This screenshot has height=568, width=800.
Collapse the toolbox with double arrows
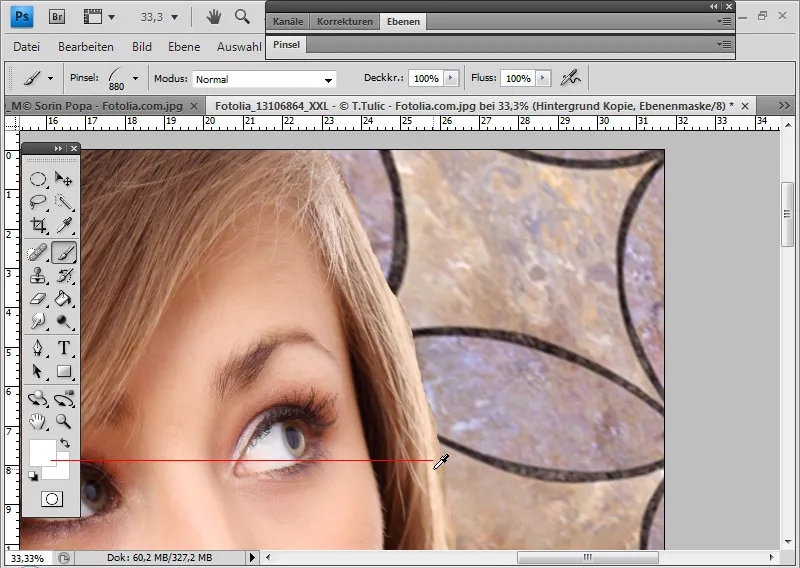(x=58, y=148)
